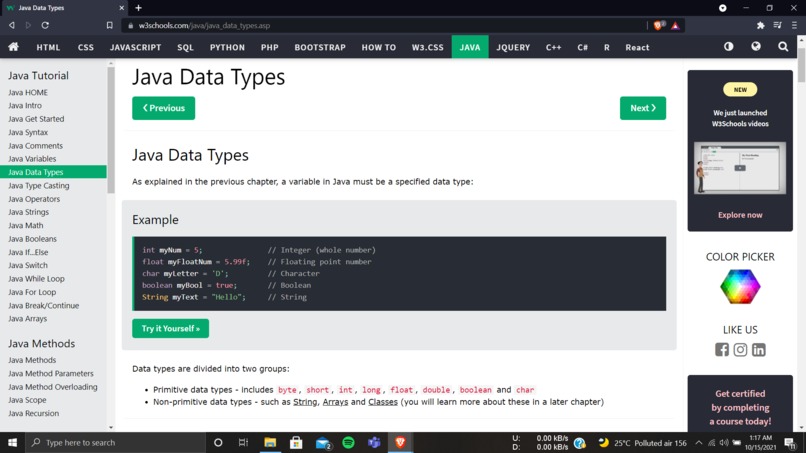This screenshot has height=453, width=806.
Task: Select JQUERY in top navigation
Action: coord(513,47)
